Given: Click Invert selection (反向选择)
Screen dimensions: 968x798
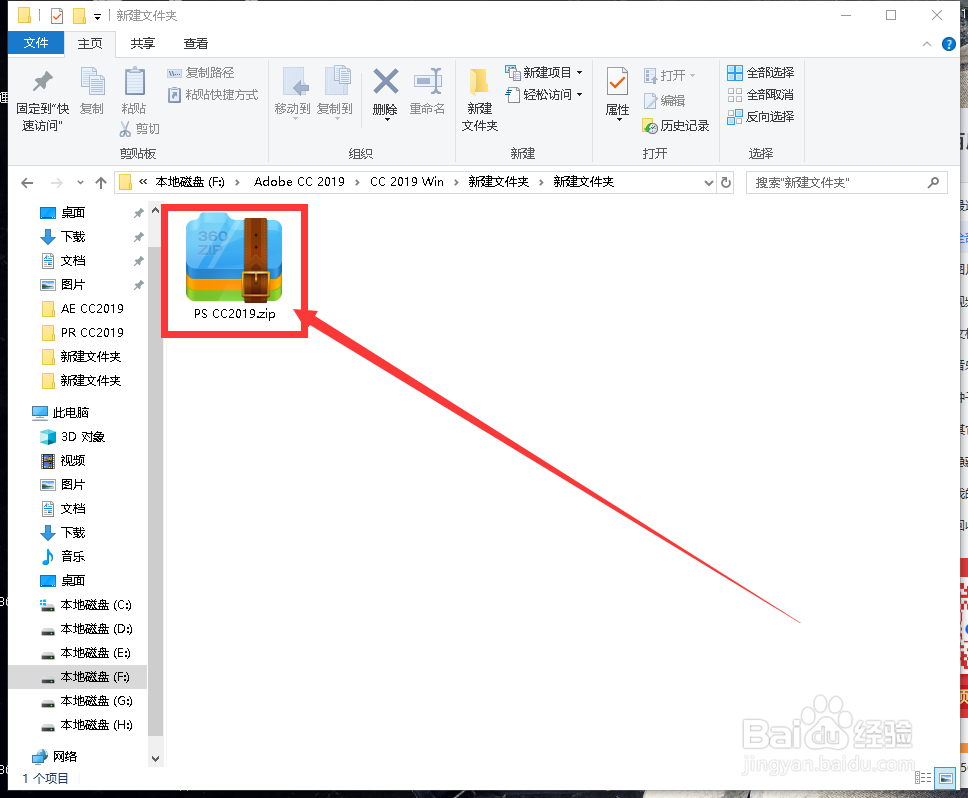Looking at the screenshot, I should [x=760, y=117].
